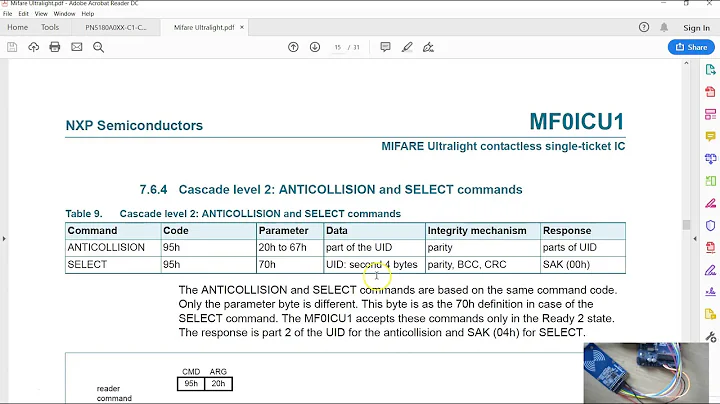Open Organize Pages tool in right pane
This screenshot has height=404, width=720.
pyautogui.click(x=710, y=181)
